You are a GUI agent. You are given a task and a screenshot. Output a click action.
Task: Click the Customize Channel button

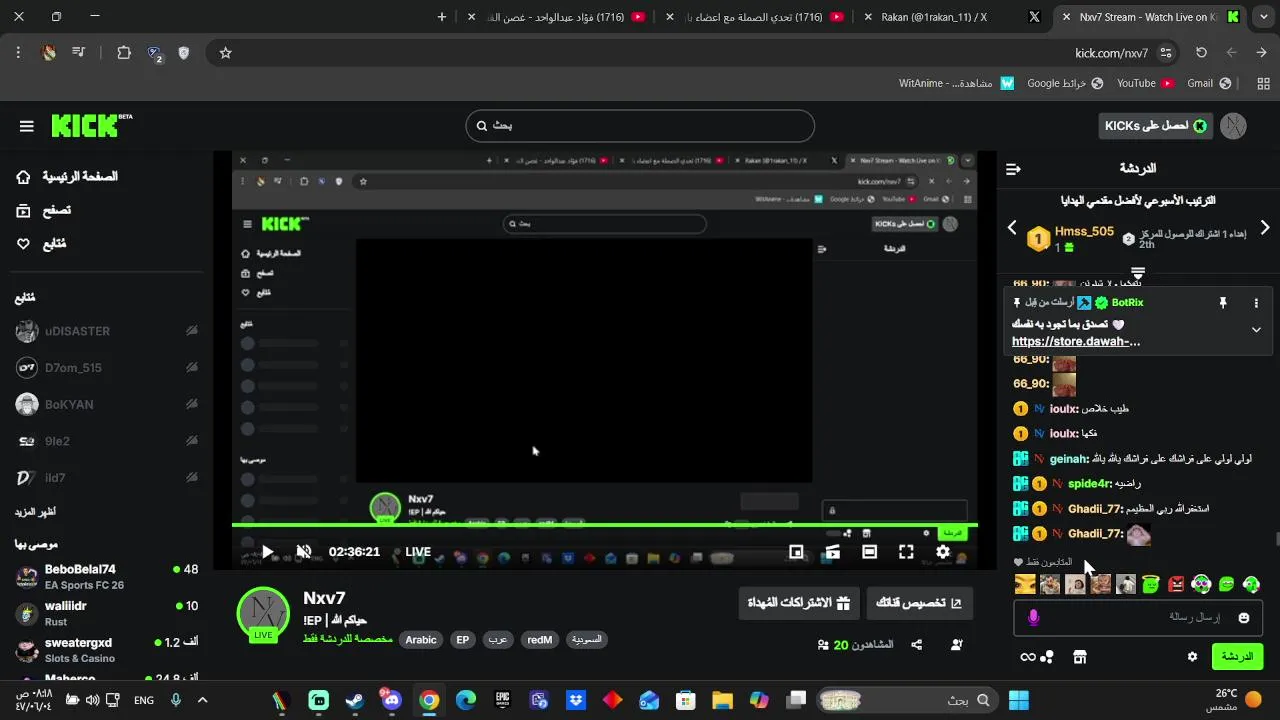(x=919, y=603)
